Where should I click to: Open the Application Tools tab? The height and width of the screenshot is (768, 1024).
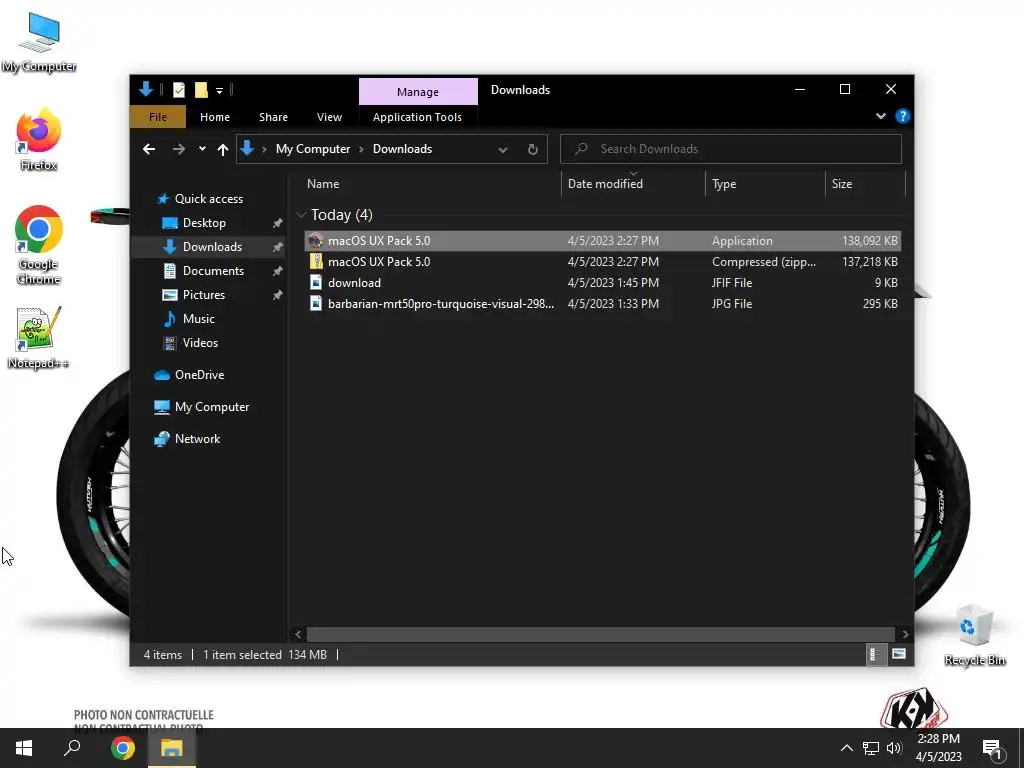417,117
